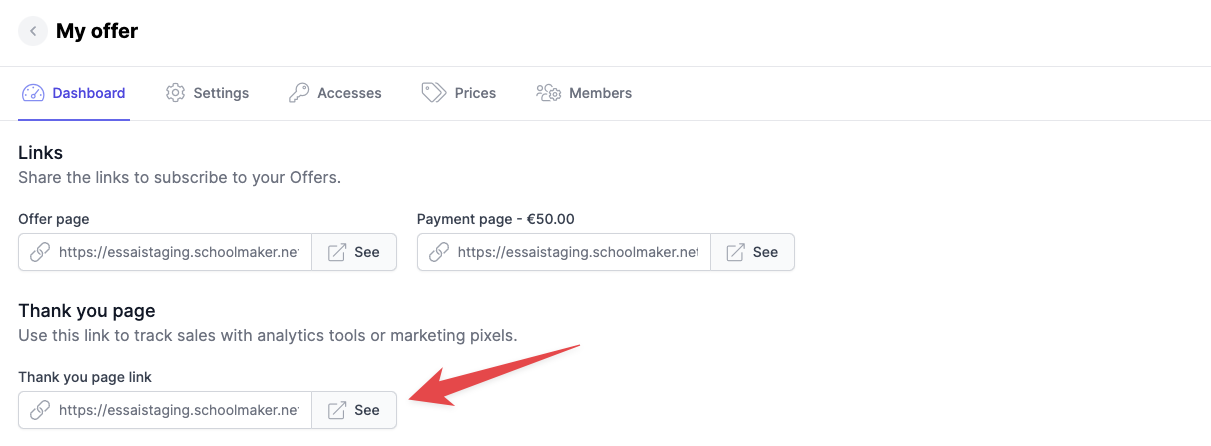1211x446 pixels.
Task: Open the Prices tab
Action: (474, 93)
